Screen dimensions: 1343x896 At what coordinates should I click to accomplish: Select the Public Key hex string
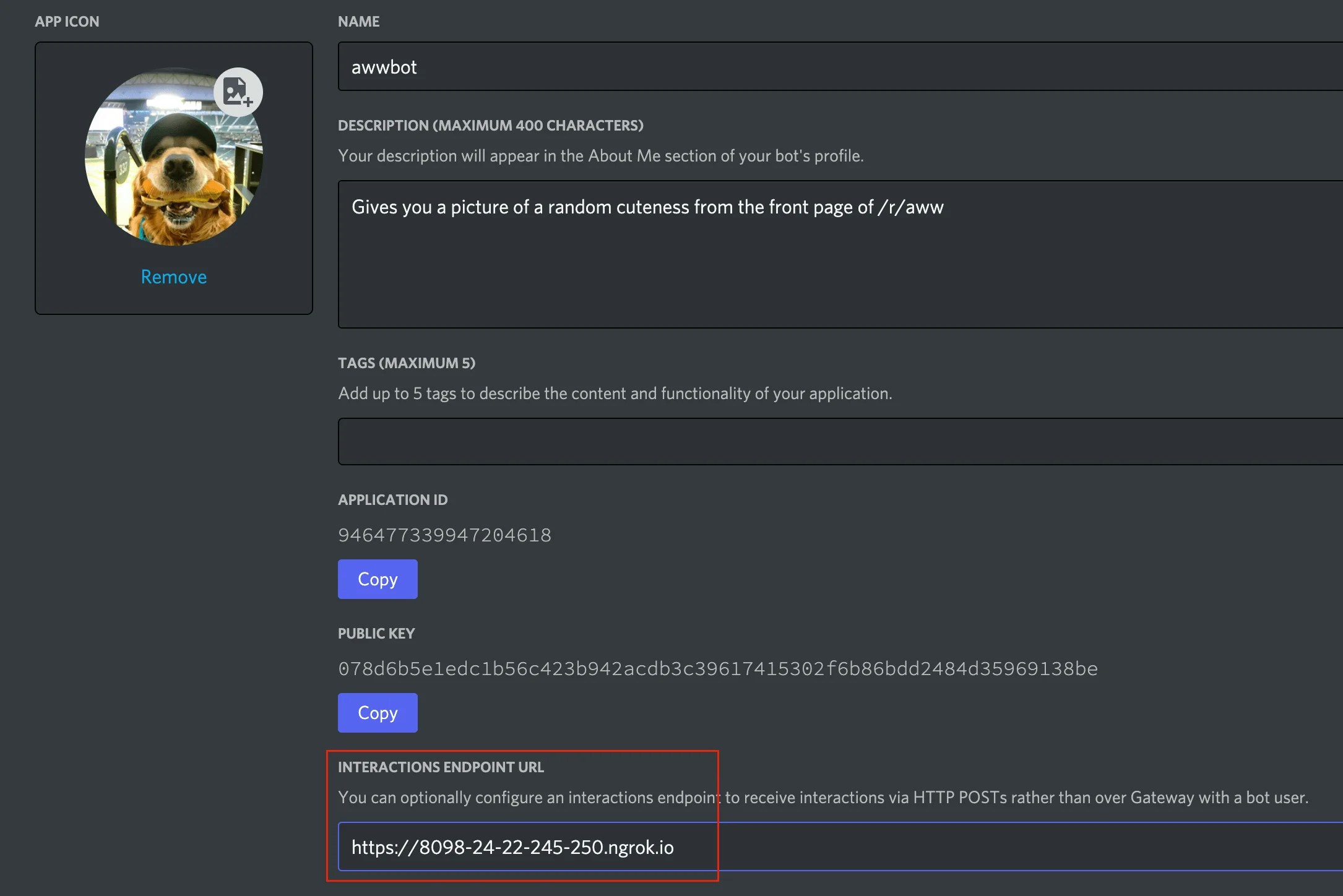718,668
